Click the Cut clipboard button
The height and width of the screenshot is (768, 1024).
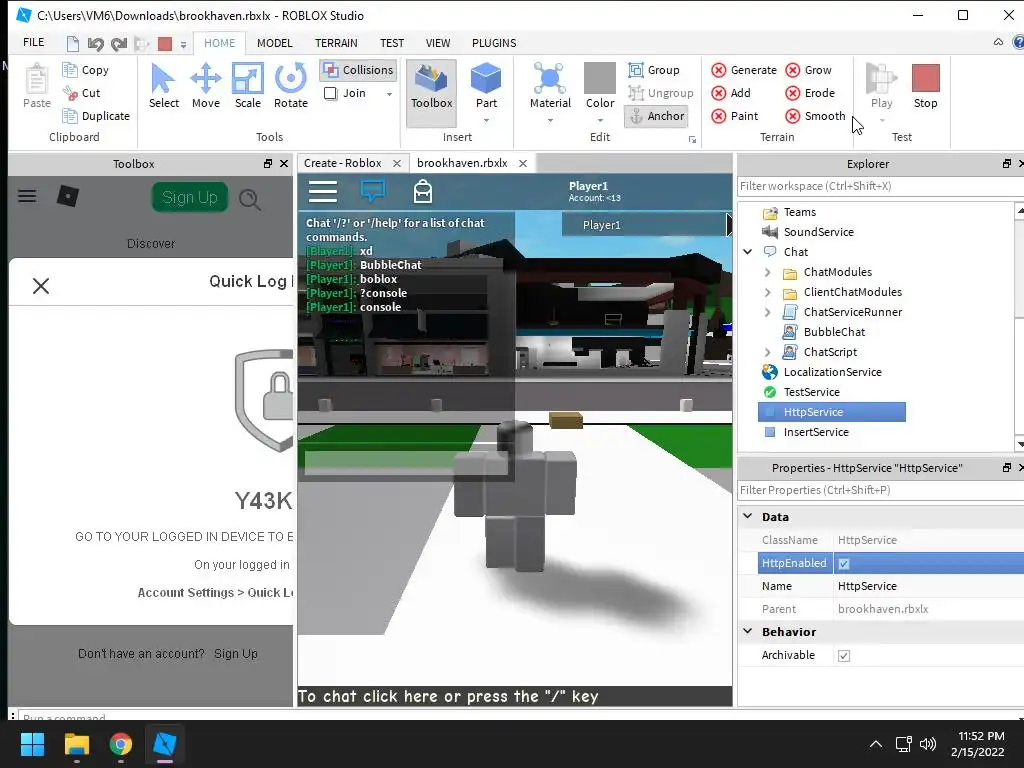82,93
